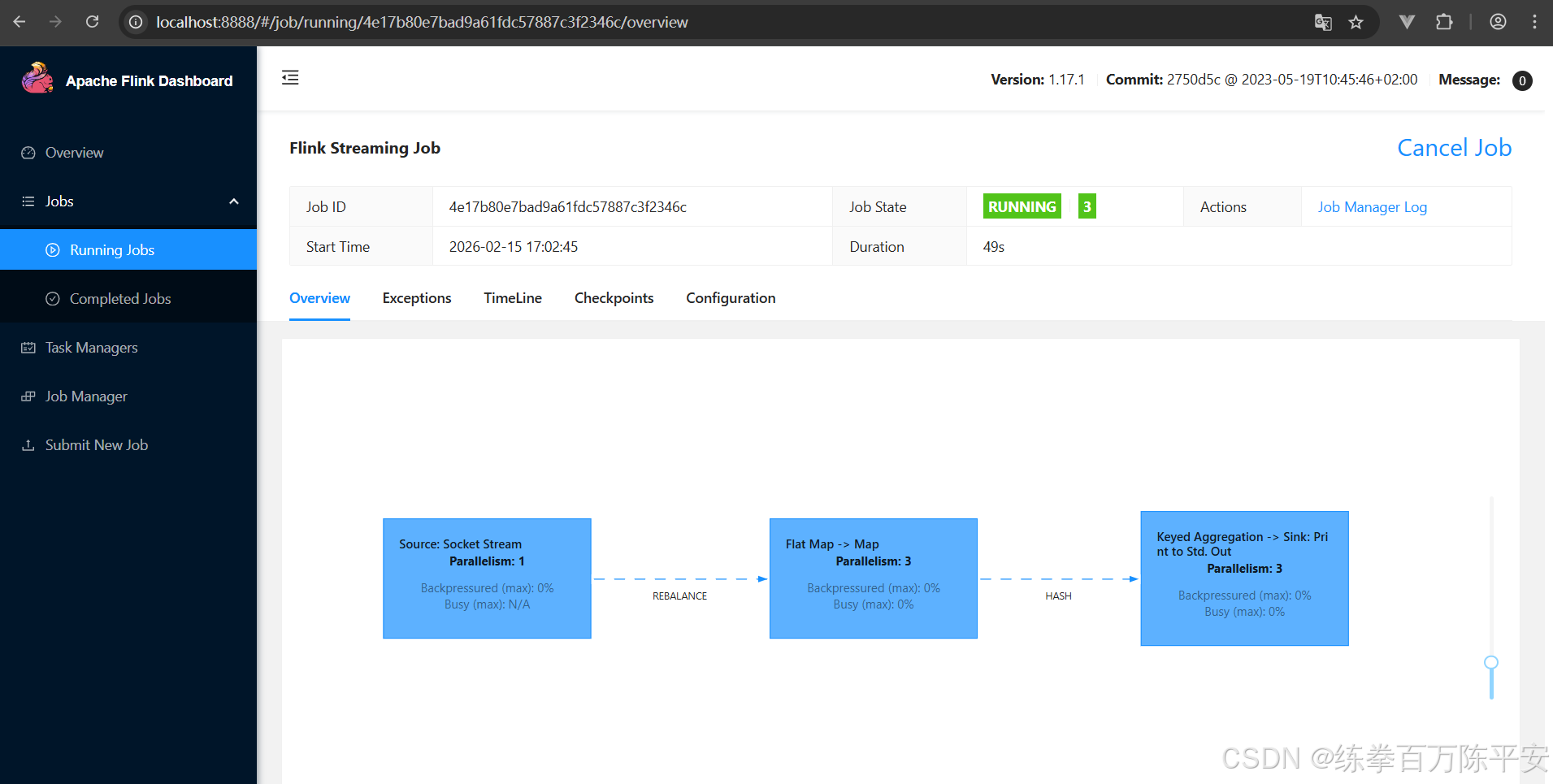Switch to the Configuration tab

(731, 298)
